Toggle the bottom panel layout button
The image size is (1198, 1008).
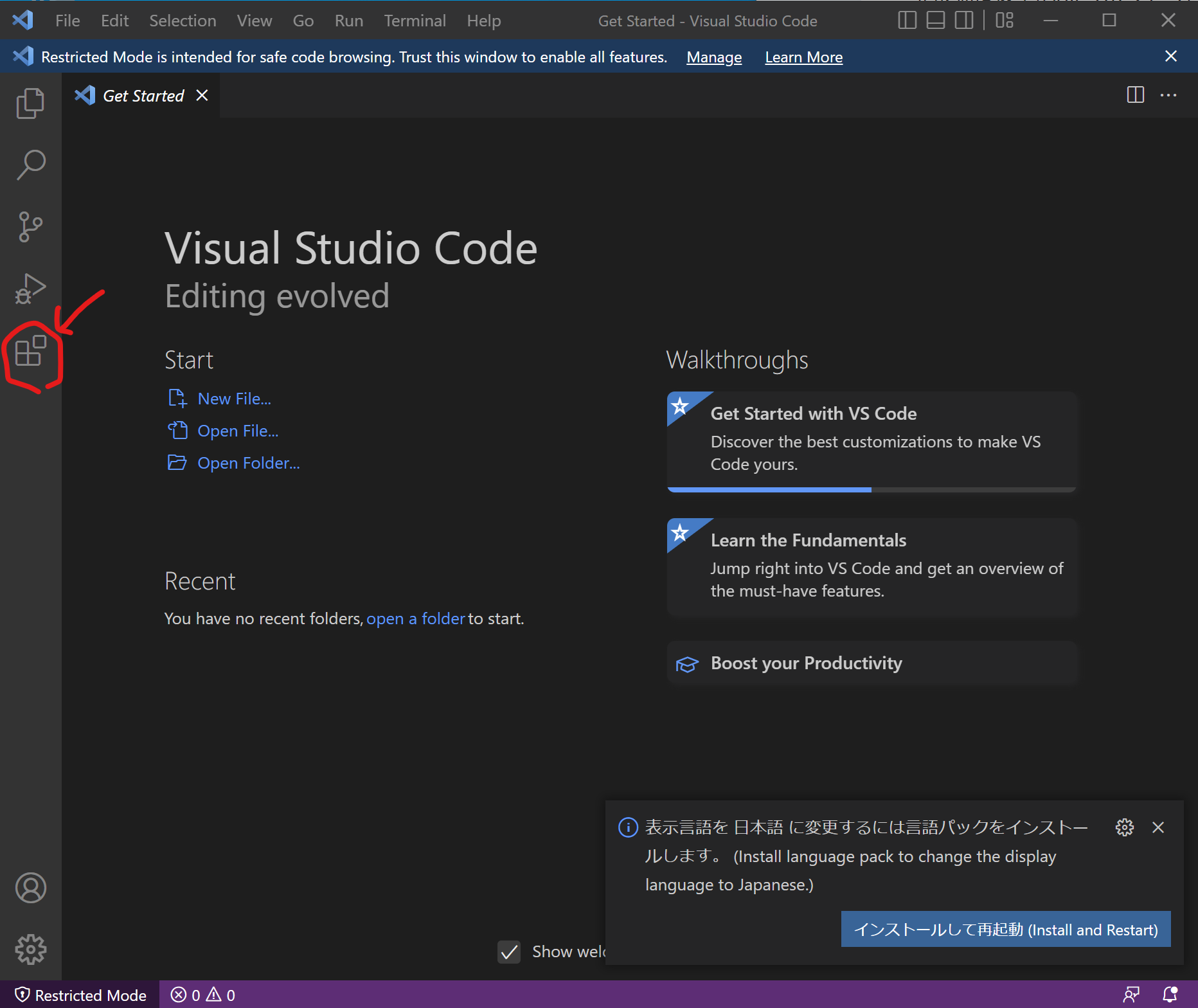coord(935,21)
